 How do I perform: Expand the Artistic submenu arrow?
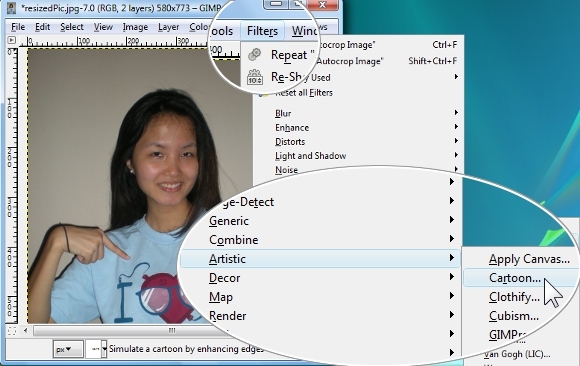452,258
